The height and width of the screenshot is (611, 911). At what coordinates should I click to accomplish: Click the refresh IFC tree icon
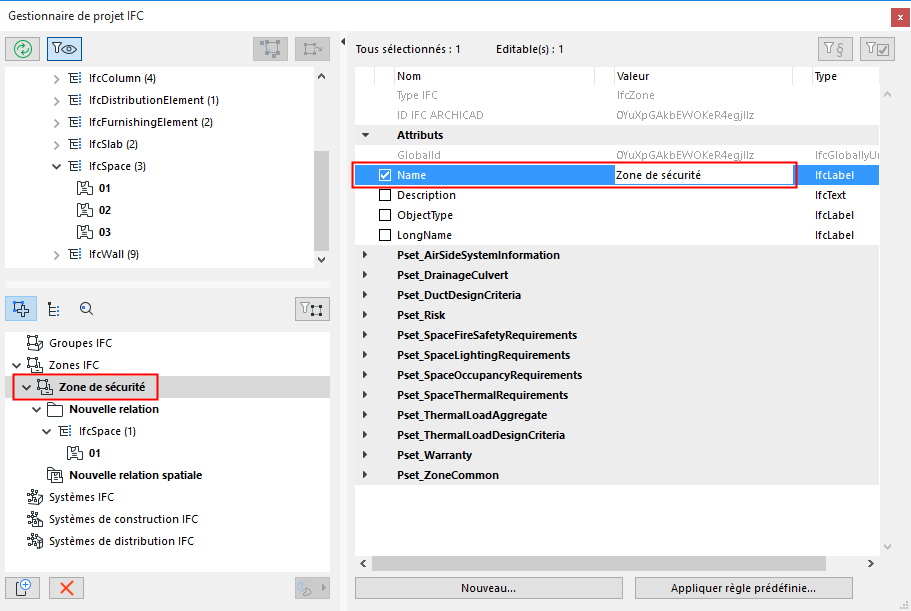(22, 48)
